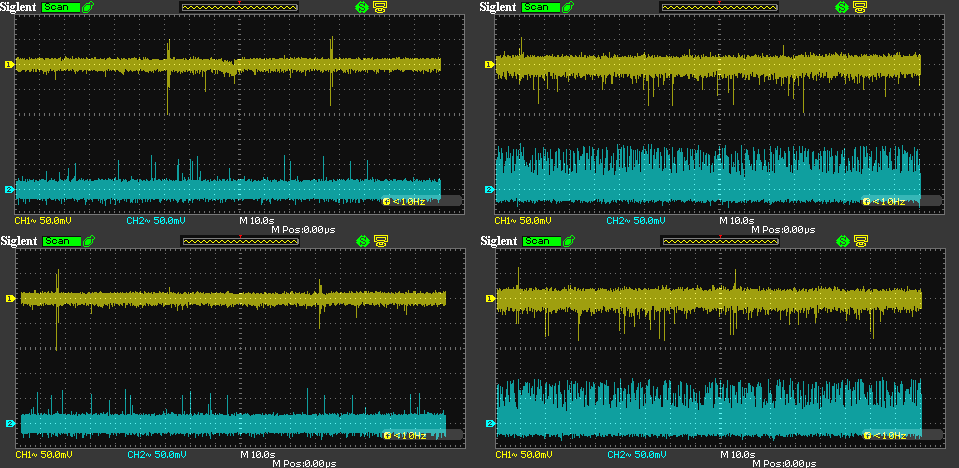Select channel 2 ground marker in the top-right capture
The width and height of the screenshot is (959, 468).
click(x=489, y=190)
